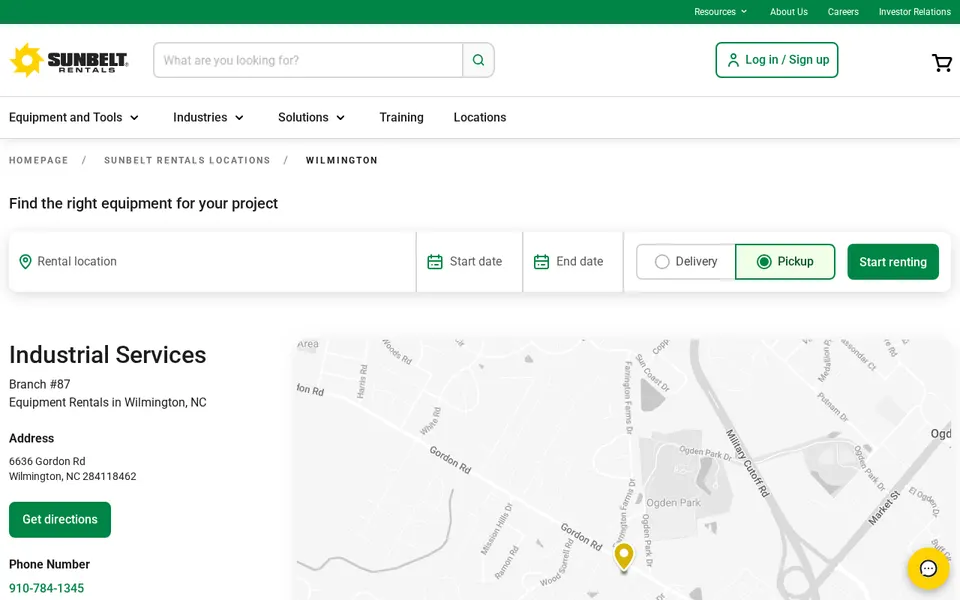
Task: Open Investor Relations link
Action: [x=915, y=12]
